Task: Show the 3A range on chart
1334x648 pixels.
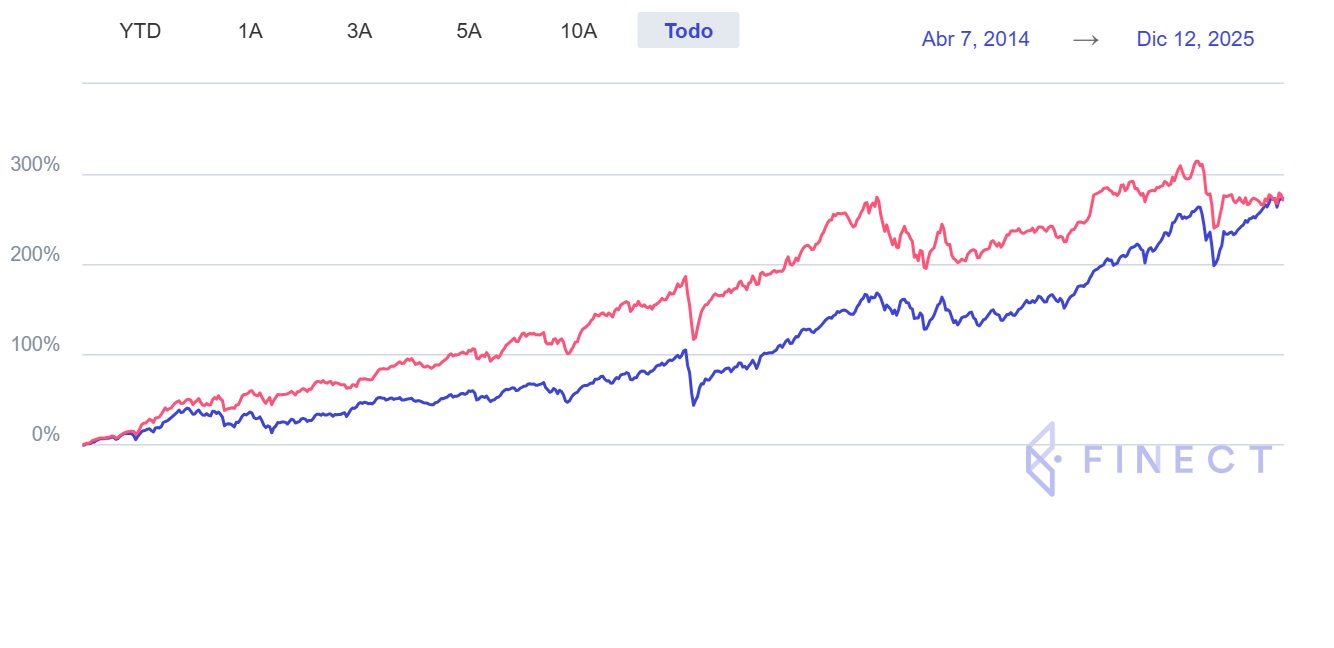Action: click(359, 31)
